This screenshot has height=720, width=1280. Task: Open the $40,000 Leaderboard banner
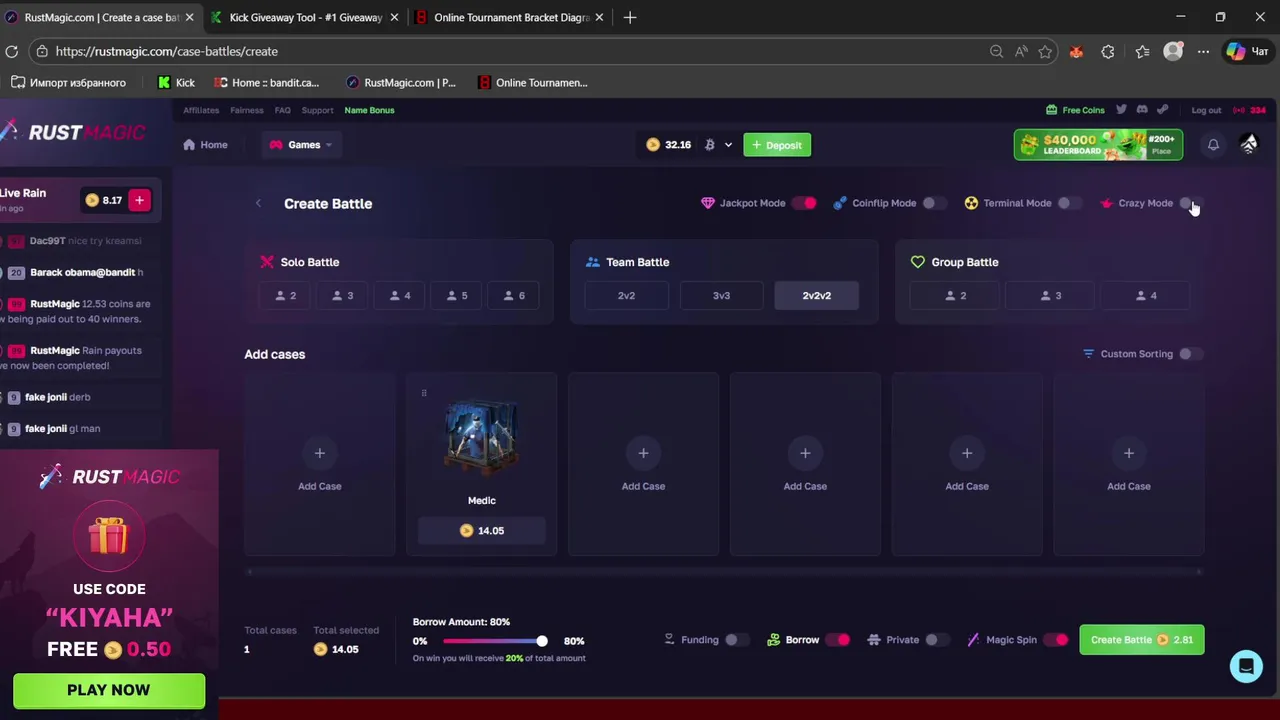(1098, 145)
